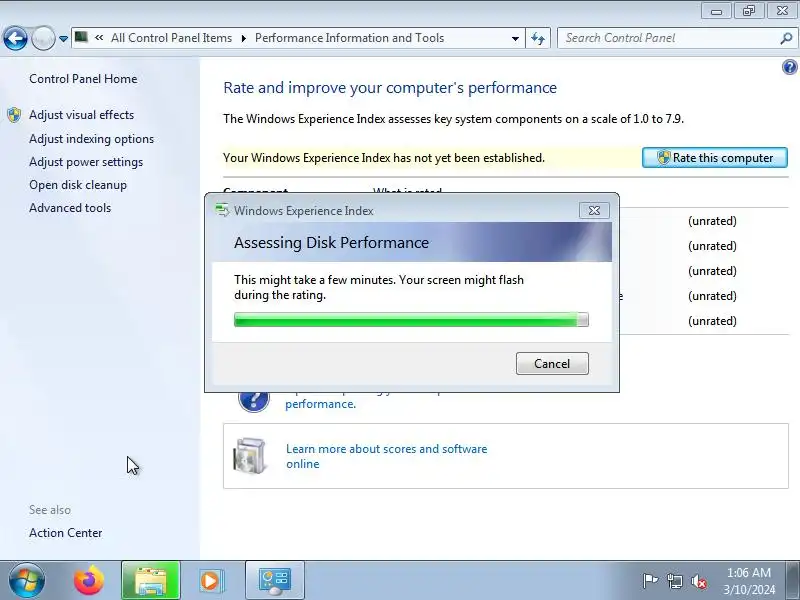Click the software box icon beside Learn more
The image size is (800, 600).
pyautogui.click(x=249, y=456)
